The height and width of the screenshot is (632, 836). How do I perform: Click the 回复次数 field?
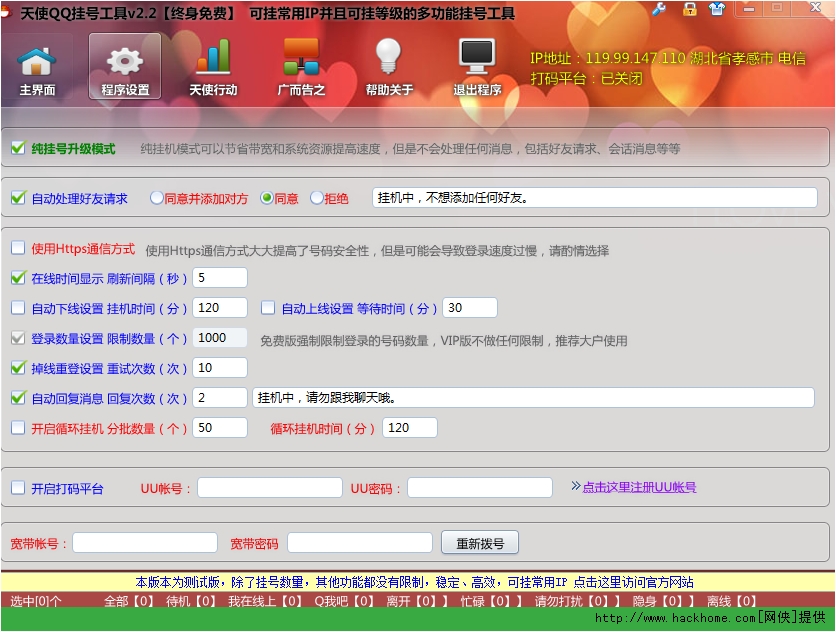[x=220, y=398]
